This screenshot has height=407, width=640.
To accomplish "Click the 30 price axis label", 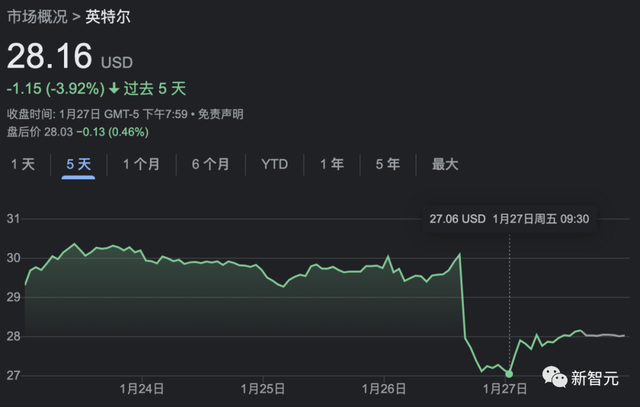I will click(13, 258).
